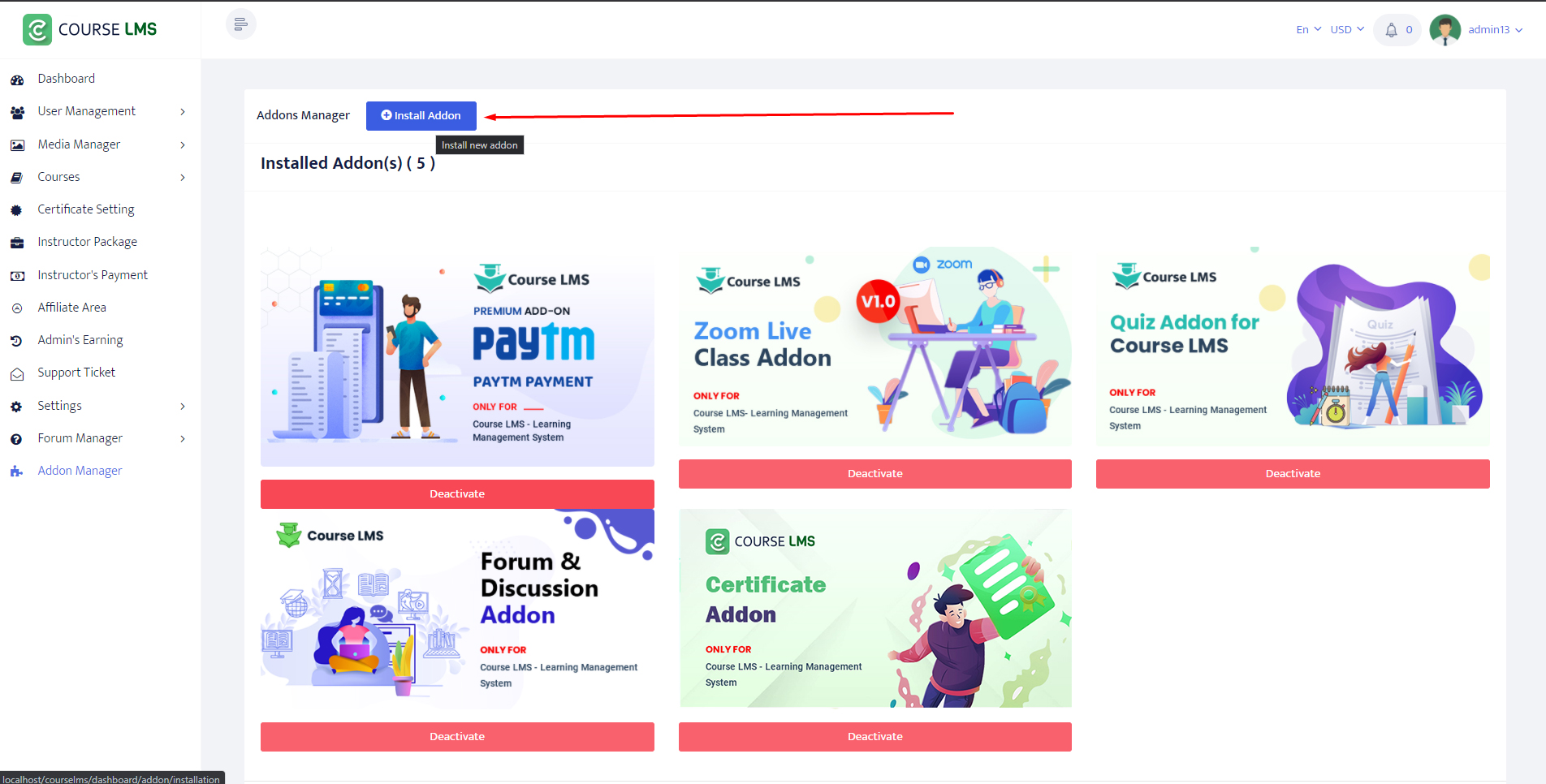Go to Dashboard in the sidebar
The height and width of the screenshot is (784, 1546).
[x=67, y=79]
